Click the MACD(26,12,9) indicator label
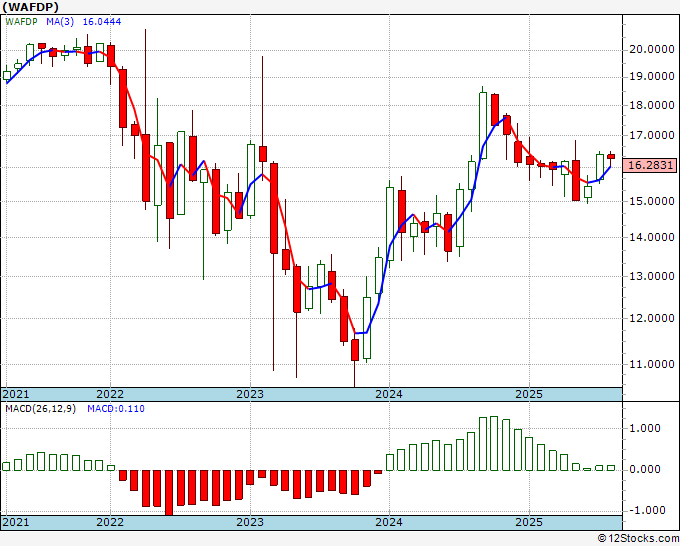This screenshot has width=680, height=546. (x=40, y=409)
